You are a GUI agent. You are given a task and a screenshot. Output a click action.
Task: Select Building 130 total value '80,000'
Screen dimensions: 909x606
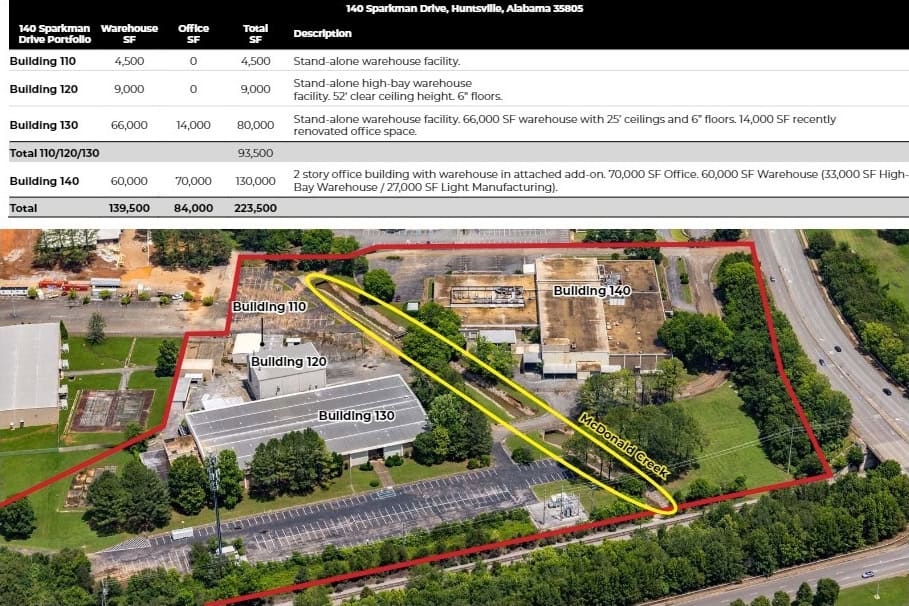[255, 125]
